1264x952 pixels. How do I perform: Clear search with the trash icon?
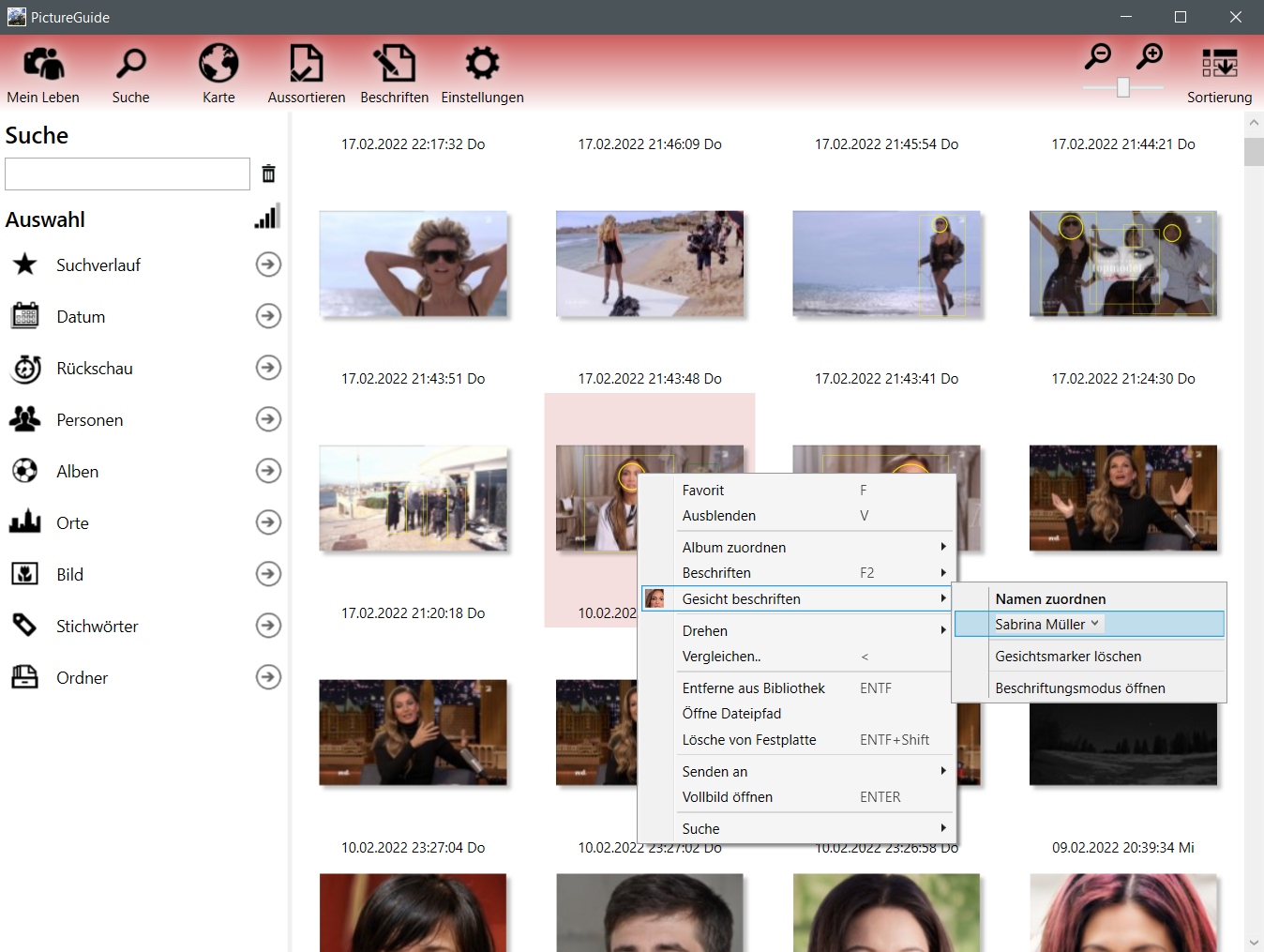[268, 174]
